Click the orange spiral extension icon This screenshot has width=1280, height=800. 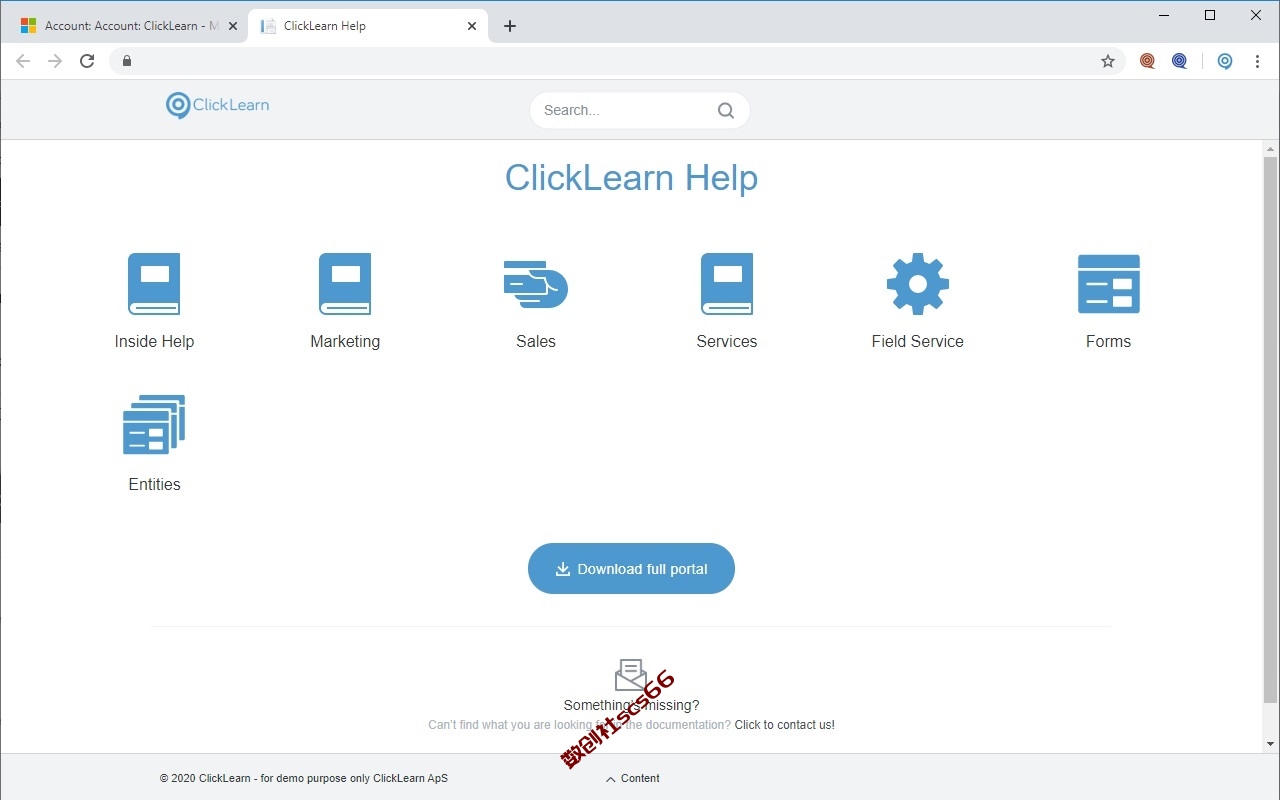point(1147,61)
